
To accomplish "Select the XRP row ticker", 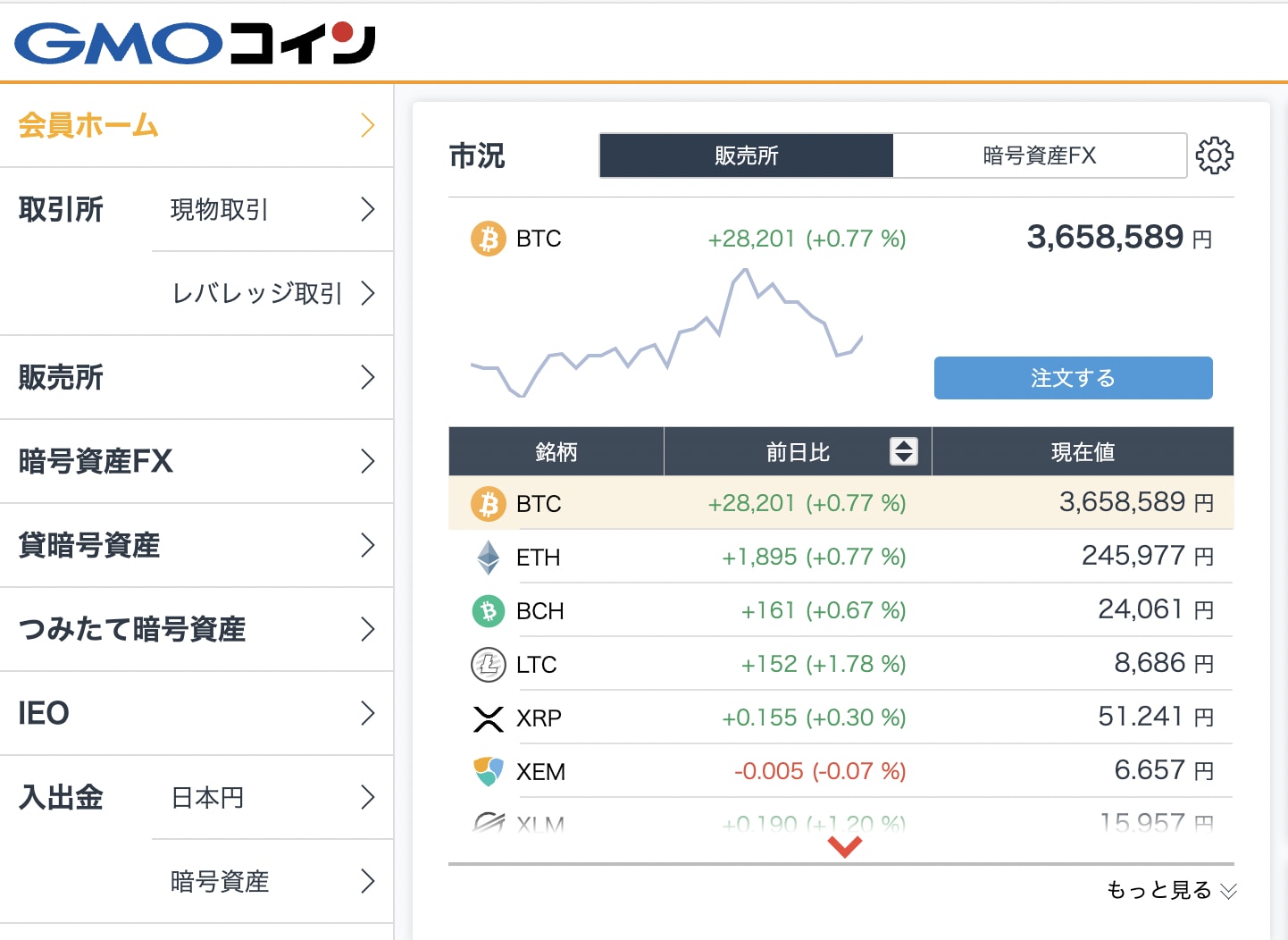I will (539, 718).
